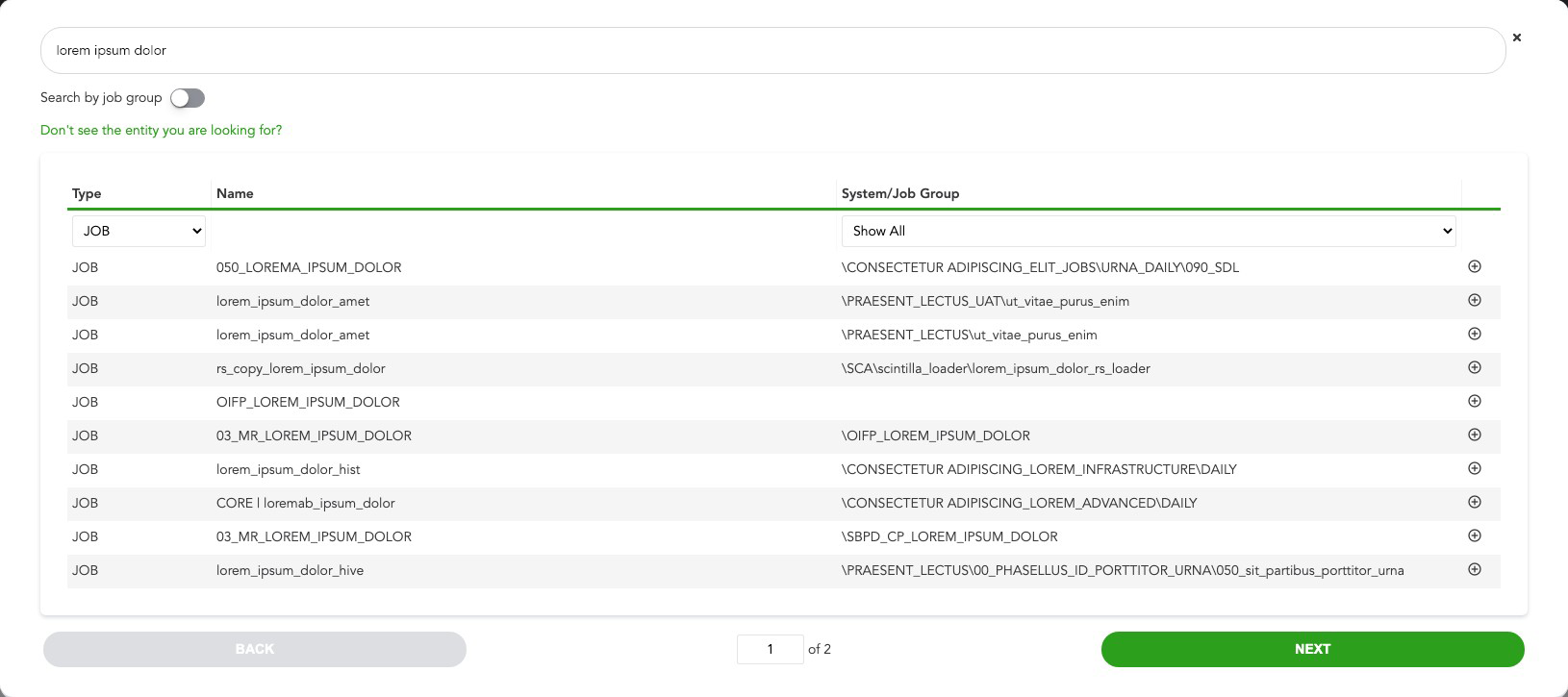Click the Type column header
The width and height of the screenshot is (1568, 697).
click(x=87, y=193)
